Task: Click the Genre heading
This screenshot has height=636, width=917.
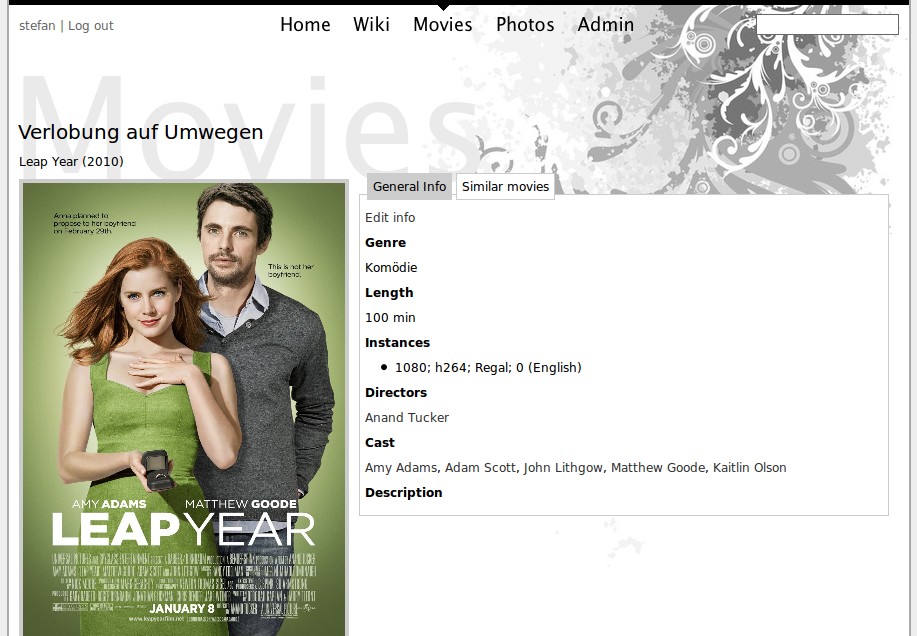Action: (385, 243)
